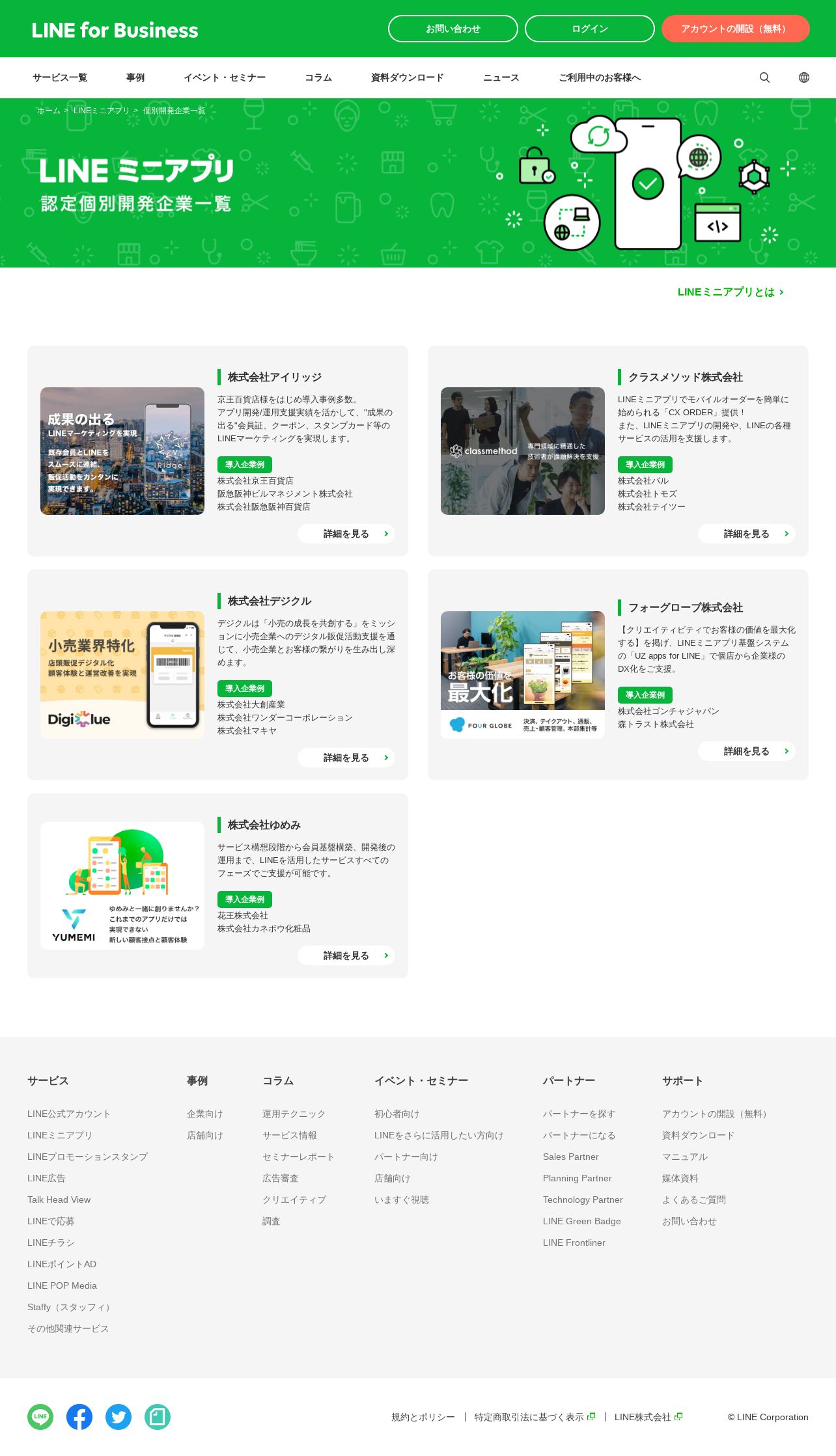Open the コラム navigation item
This screenshot has height=1456, width=836.
click(x=318, y=77)
